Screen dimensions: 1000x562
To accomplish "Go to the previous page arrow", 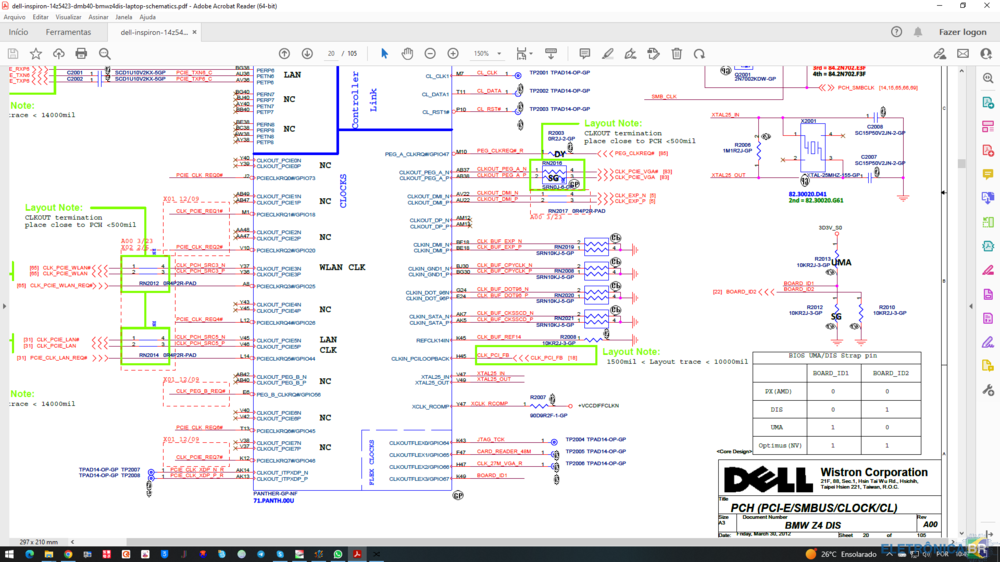I will [x=284, y=53].
